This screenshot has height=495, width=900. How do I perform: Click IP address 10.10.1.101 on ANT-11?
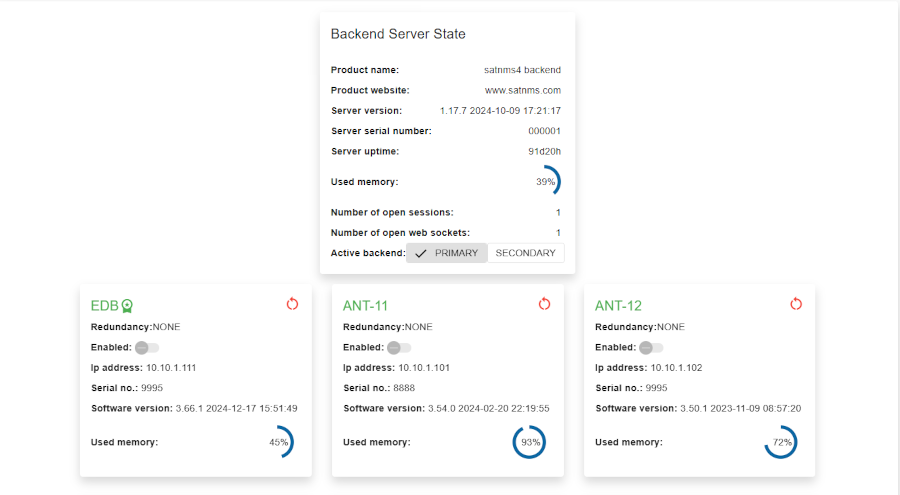point(424,368)
